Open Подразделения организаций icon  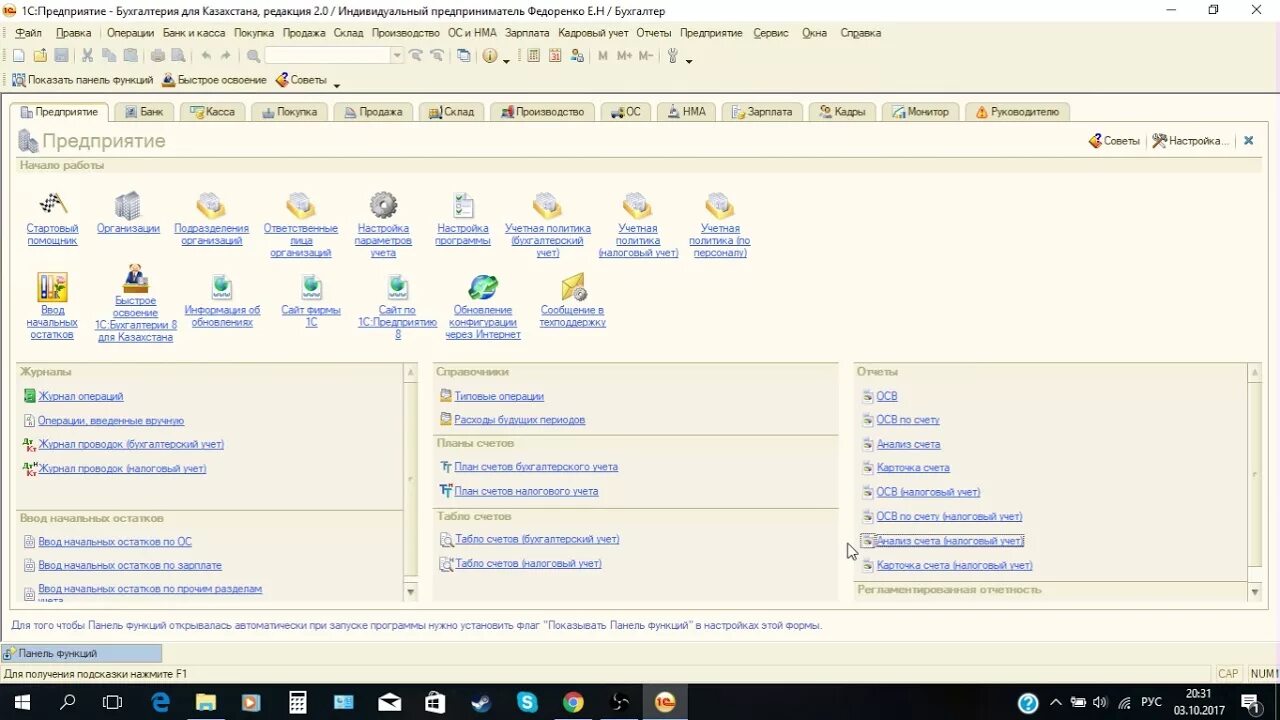click(211, 205)
